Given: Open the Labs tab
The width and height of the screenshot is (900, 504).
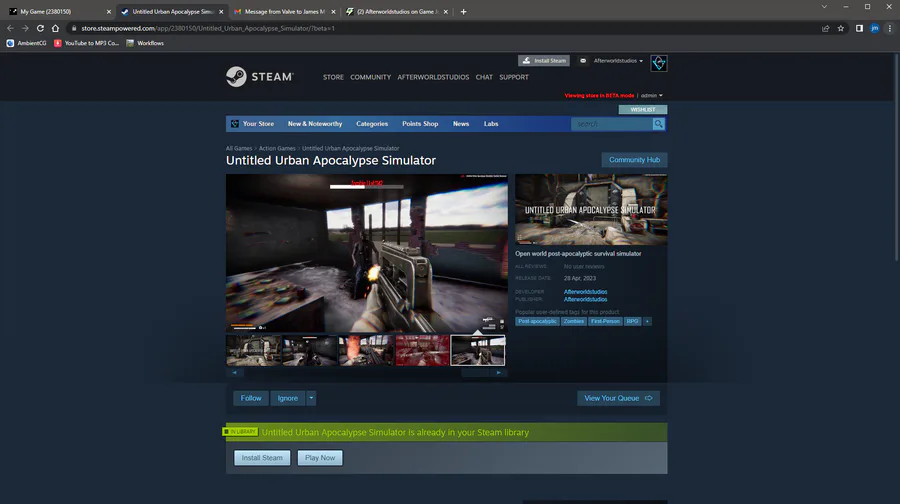Looking at the screenshot, I should point(491,124).
